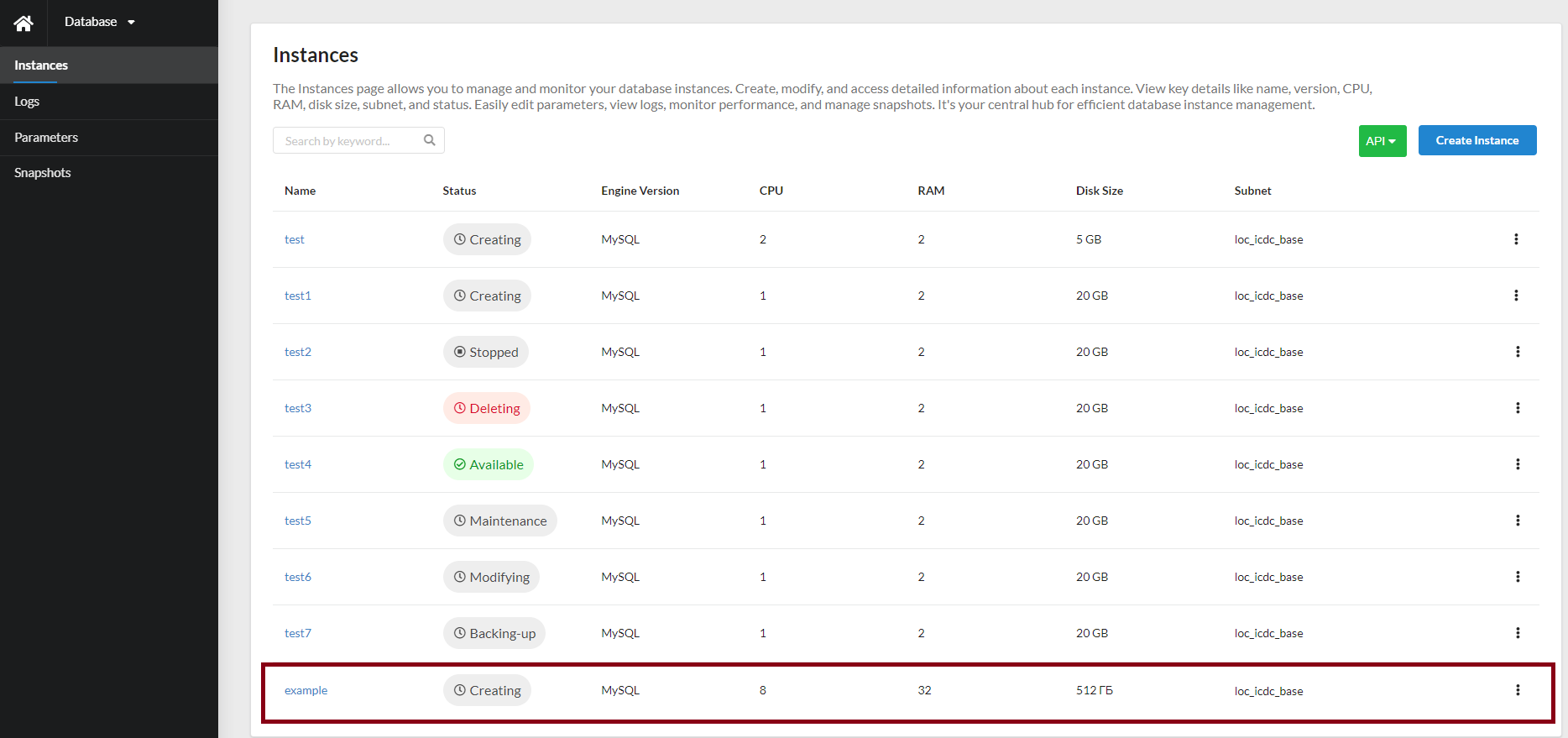
Task: Click the Create Instance button
Action: click(x=1477, y=140)
